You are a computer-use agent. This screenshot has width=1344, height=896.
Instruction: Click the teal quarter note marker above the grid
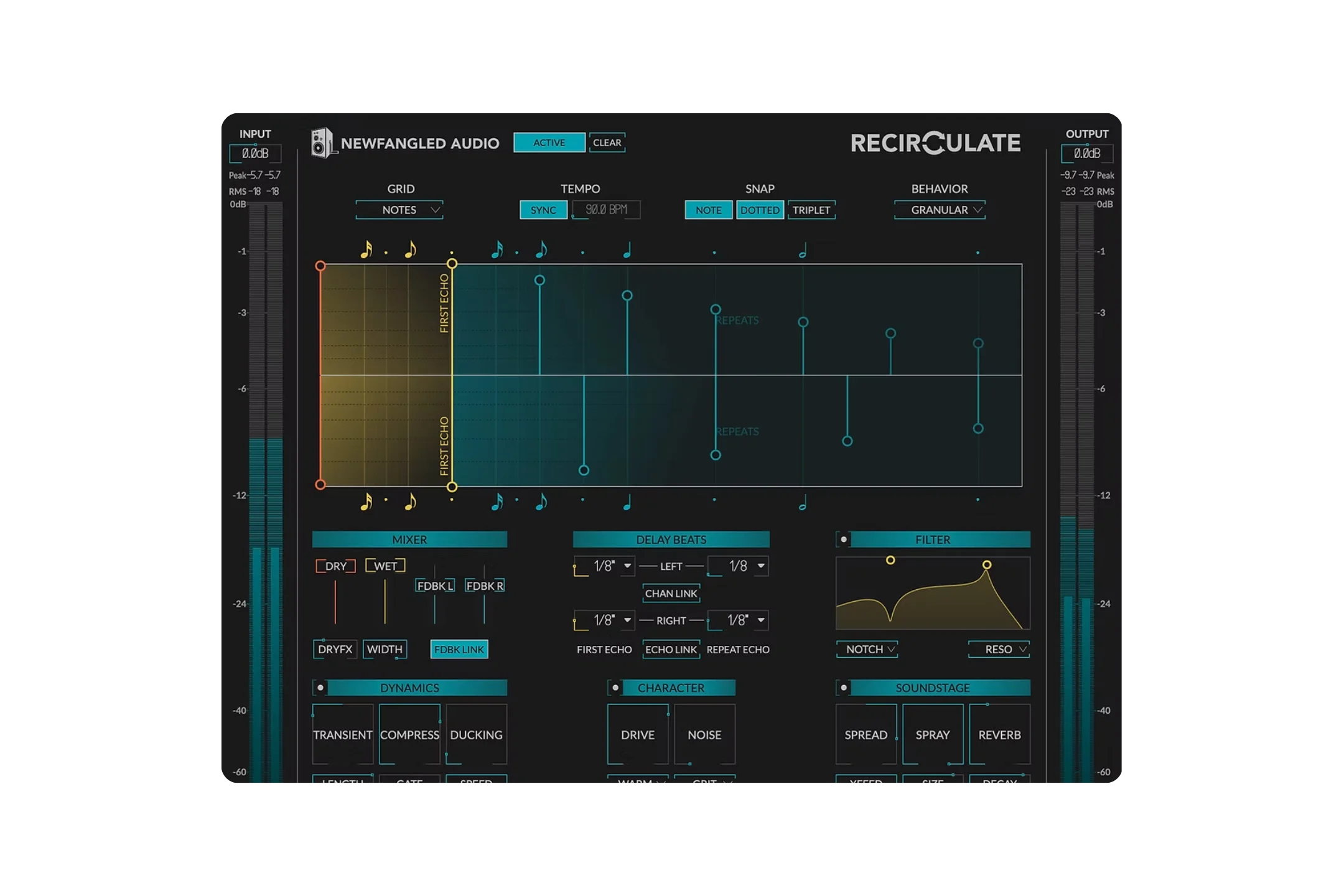click(x=627, y=250)
